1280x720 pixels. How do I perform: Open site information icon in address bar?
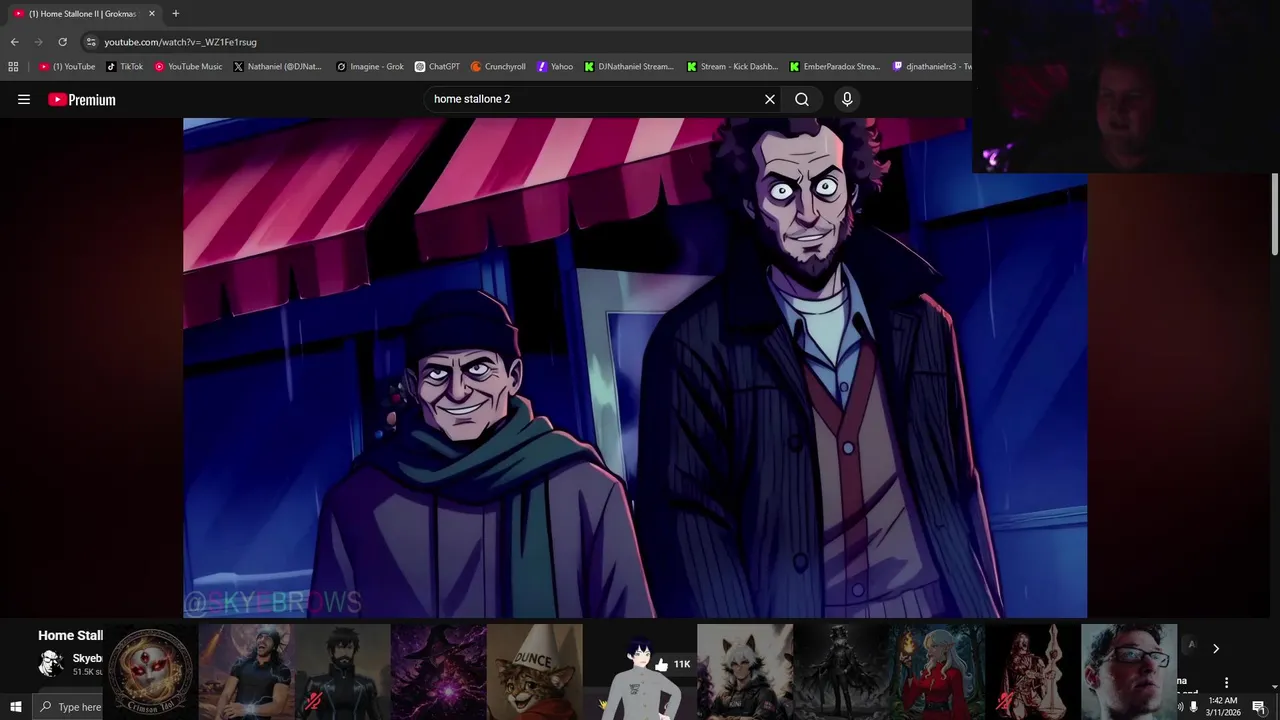point(91,42)
